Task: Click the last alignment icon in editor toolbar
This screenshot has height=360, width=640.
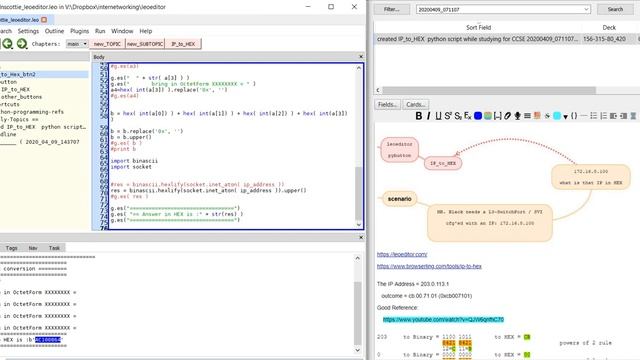Action: coord(633,116)
